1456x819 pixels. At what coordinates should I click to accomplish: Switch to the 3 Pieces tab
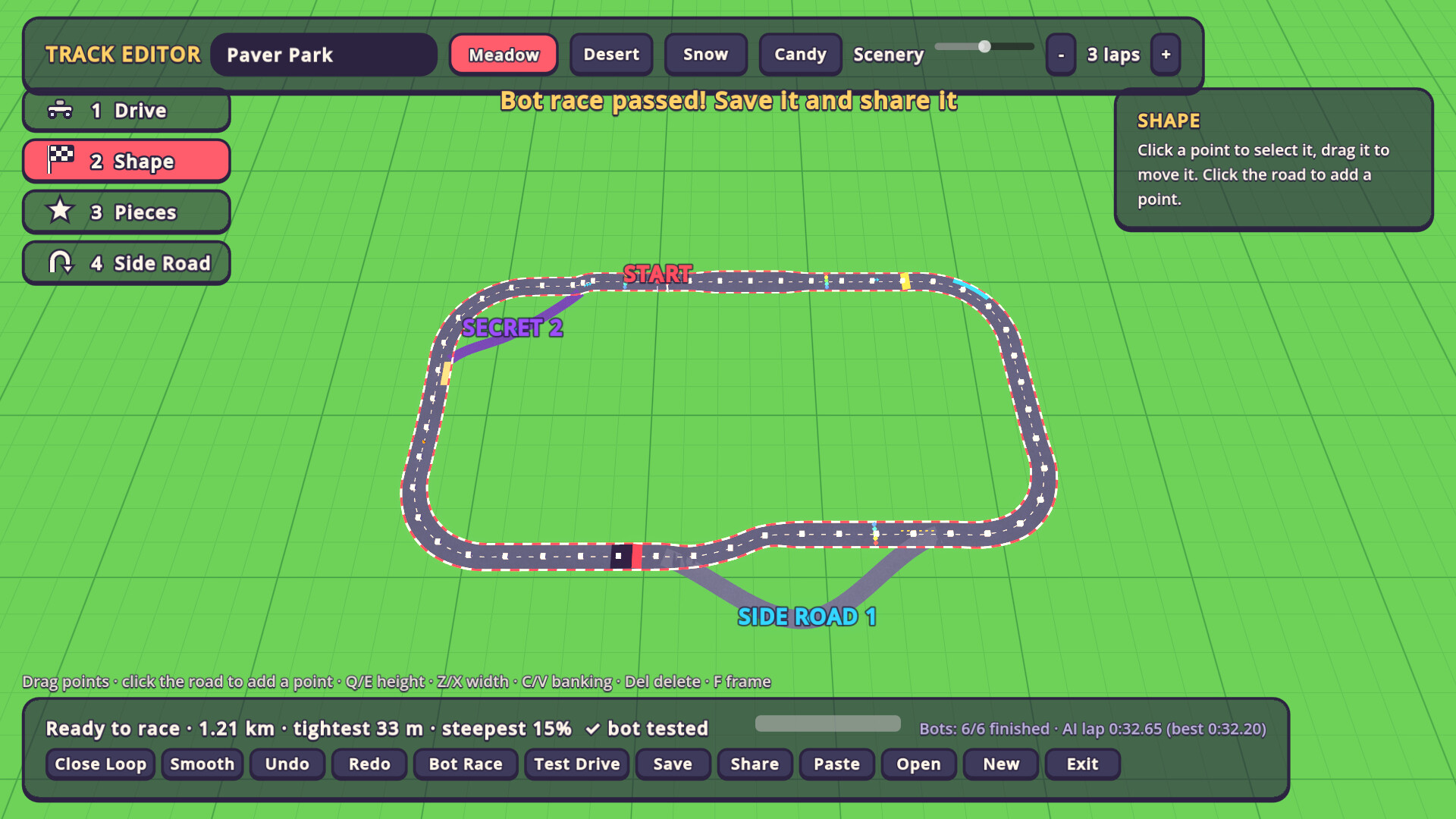[127, 212]
